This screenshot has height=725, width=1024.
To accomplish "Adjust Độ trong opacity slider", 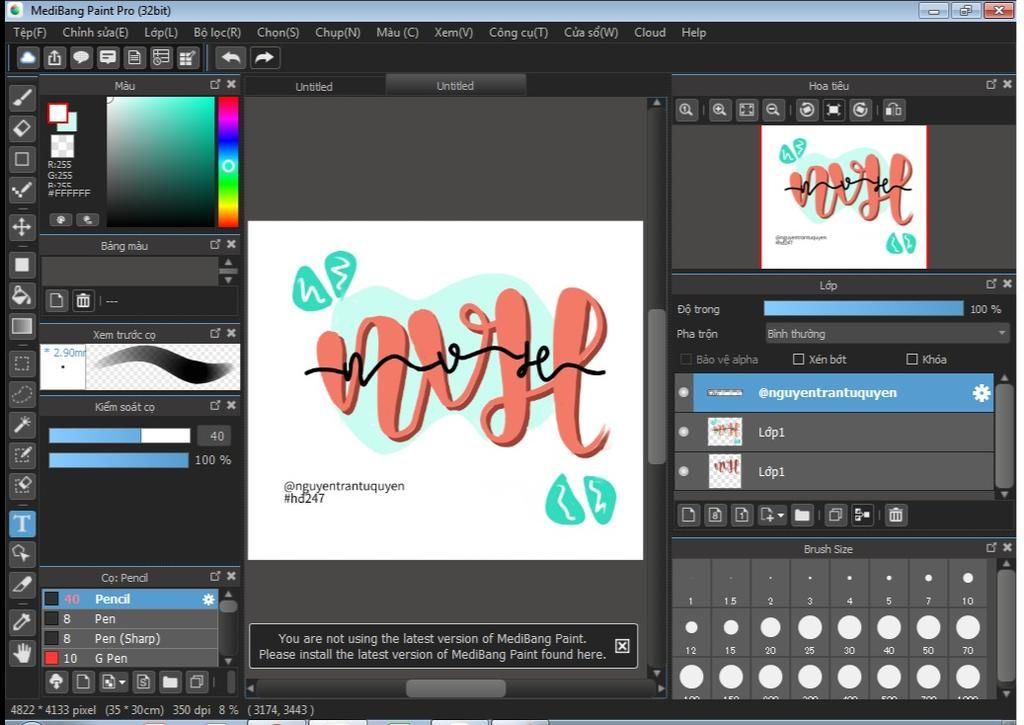I will [863, 309].
